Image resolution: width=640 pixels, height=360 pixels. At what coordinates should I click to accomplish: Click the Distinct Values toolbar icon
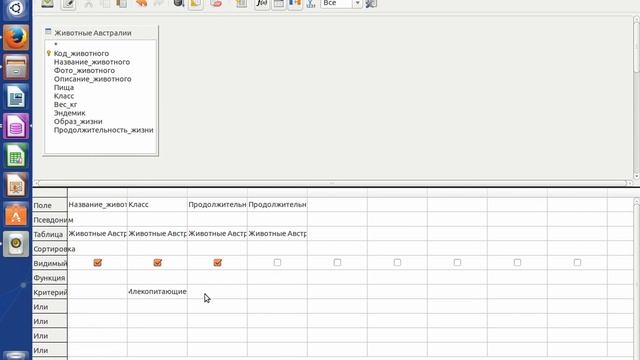[311, 3]
